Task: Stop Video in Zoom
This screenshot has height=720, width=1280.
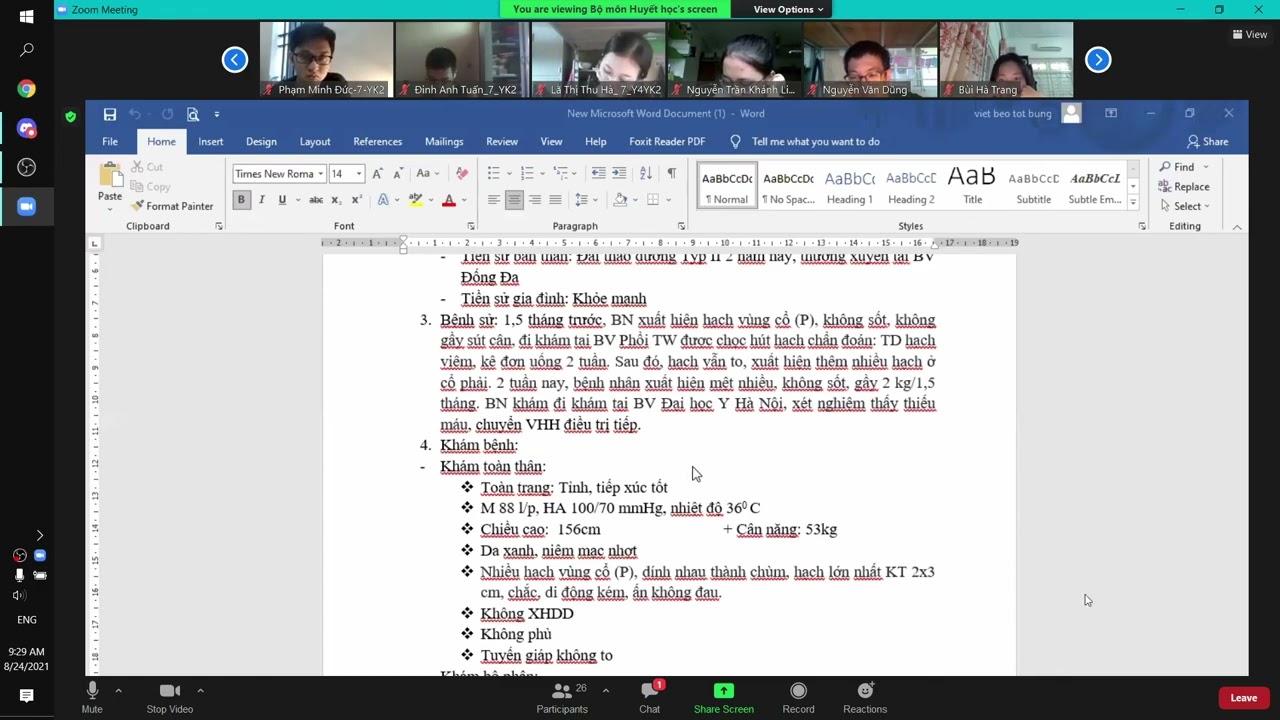Action: click(x=170, y=697)
